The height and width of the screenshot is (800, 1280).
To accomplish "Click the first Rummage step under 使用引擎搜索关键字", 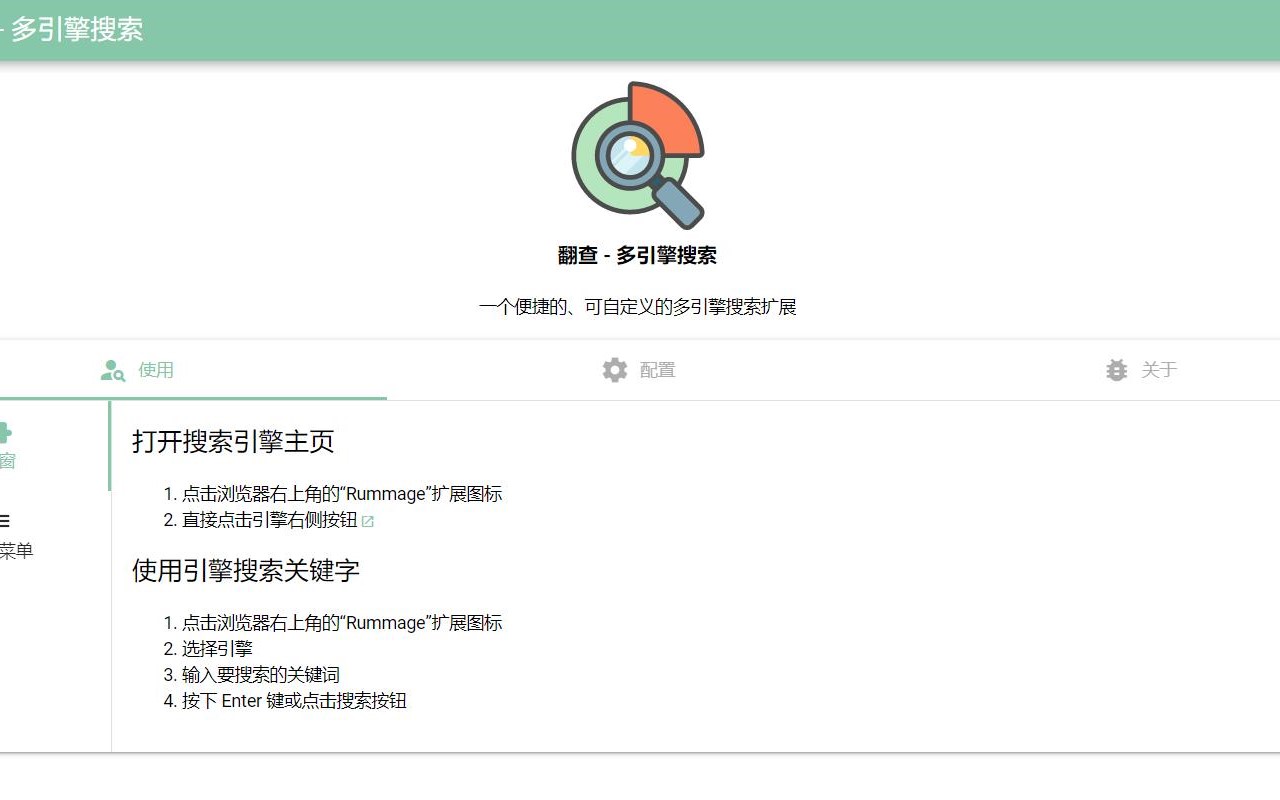I will pos(342,623).
